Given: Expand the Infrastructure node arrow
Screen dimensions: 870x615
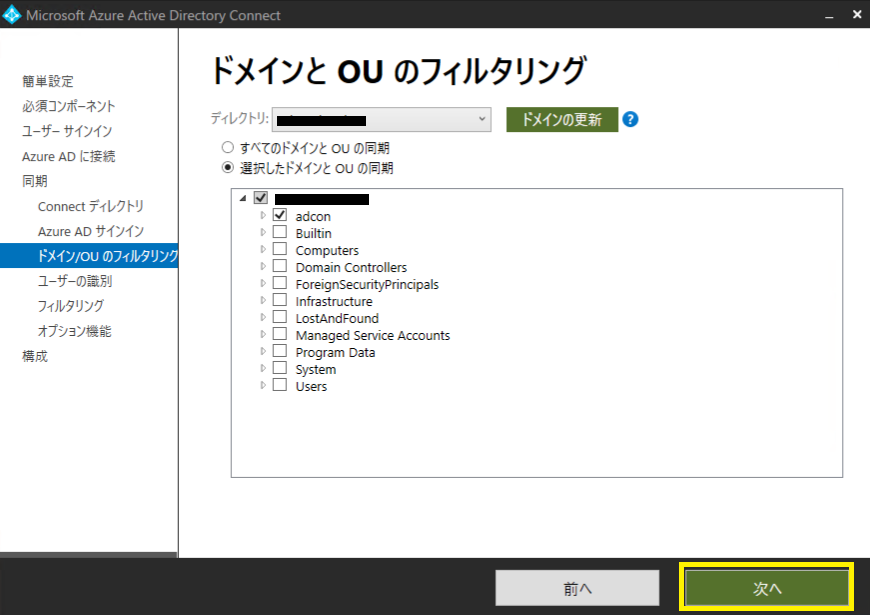Looking at the screenshot, I should [263, 300].
